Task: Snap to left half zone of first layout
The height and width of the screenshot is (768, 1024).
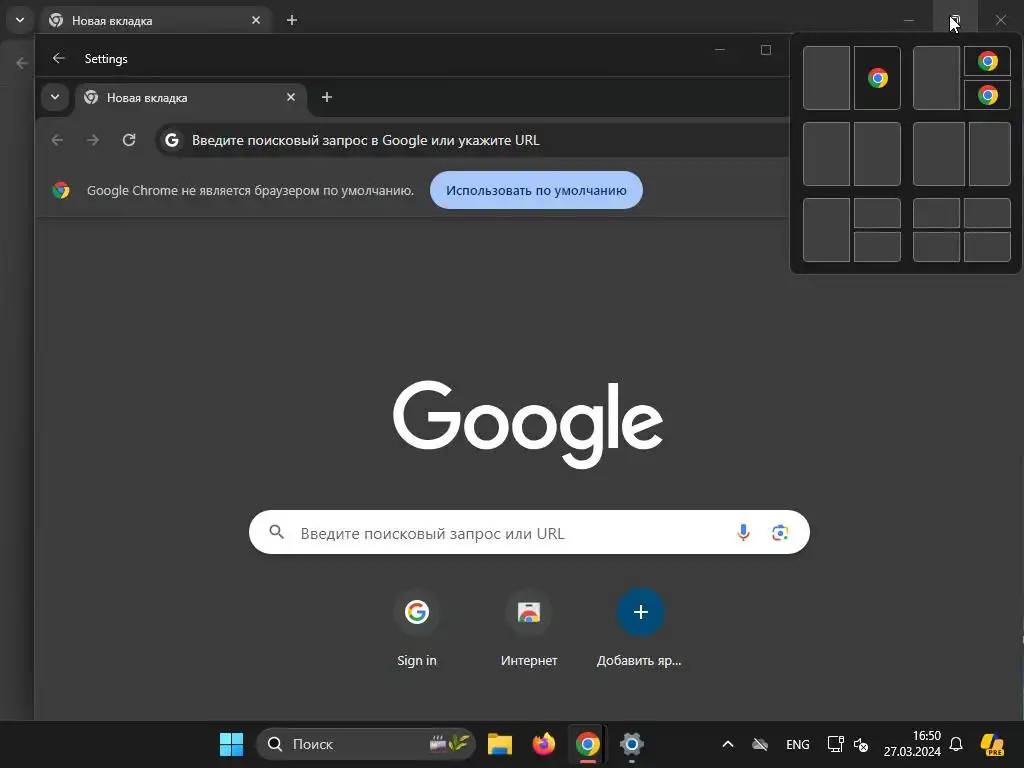Action: pyautogui.click(x=826, y=78)
